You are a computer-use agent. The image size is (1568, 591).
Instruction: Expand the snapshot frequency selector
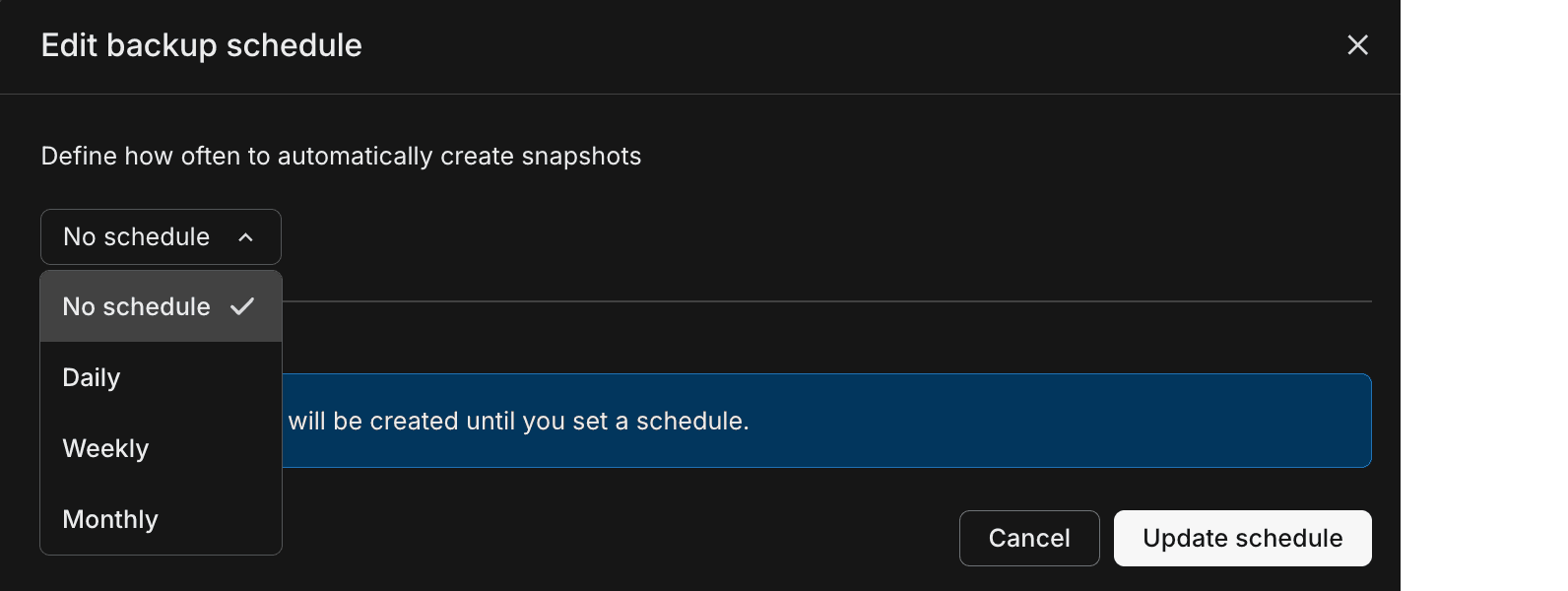click(160, 236)
